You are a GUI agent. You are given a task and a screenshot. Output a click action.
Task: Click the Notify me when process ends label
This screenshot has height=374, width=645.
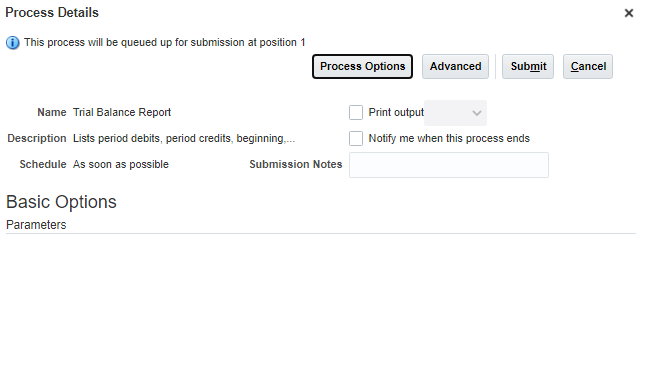coord(449,138)
